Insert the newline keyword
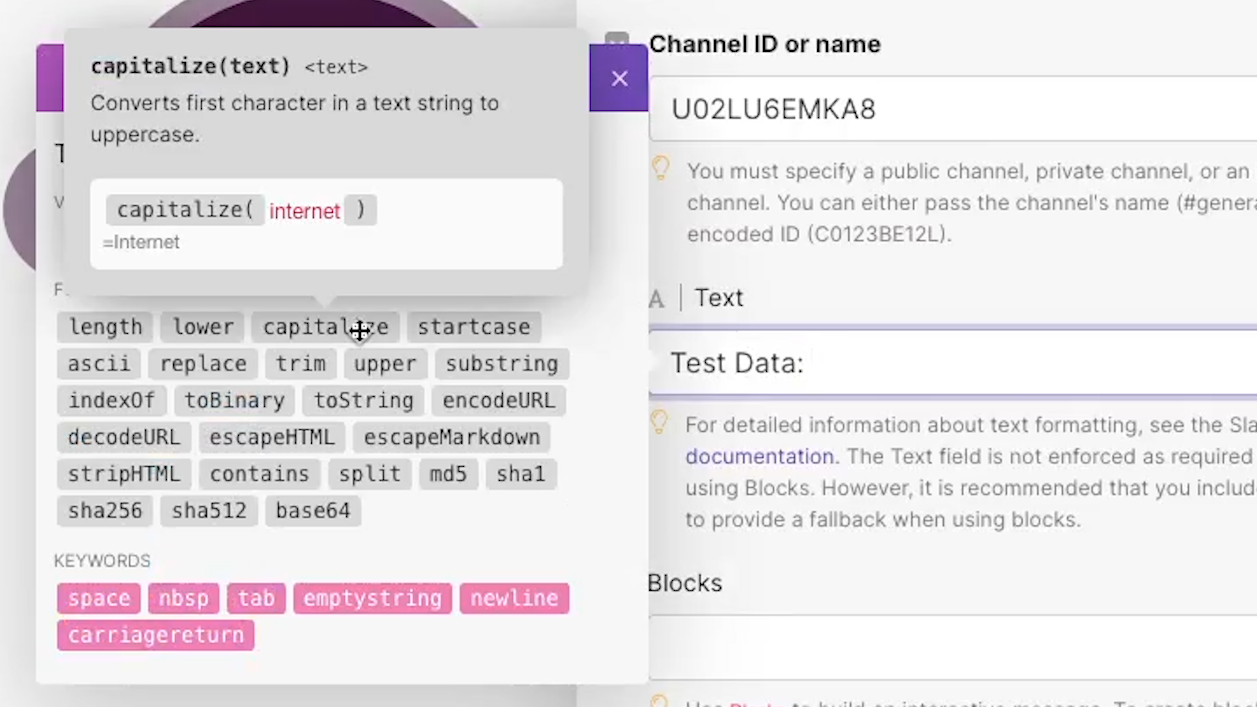The image size is (1257, 707). [x=514, y=598]
